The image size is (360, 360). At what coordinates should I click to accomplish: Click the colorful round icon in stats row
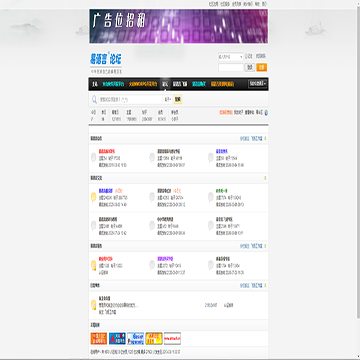266,113
